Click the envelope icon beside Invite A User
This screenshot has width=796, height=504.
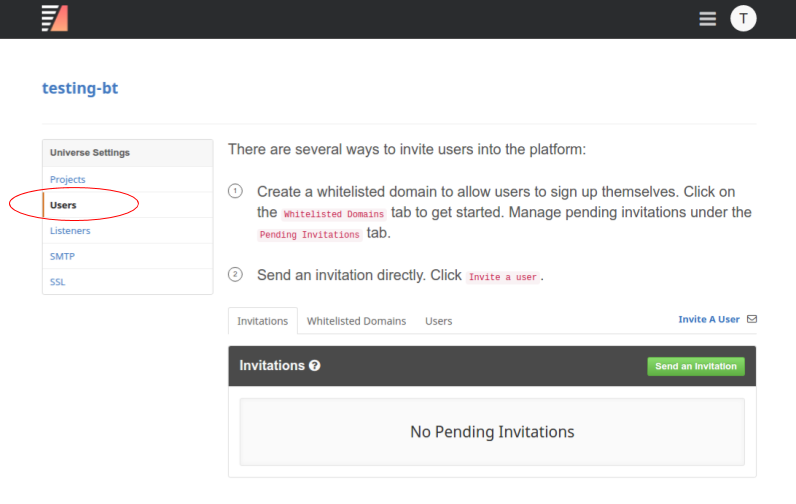tap(752, 320)
